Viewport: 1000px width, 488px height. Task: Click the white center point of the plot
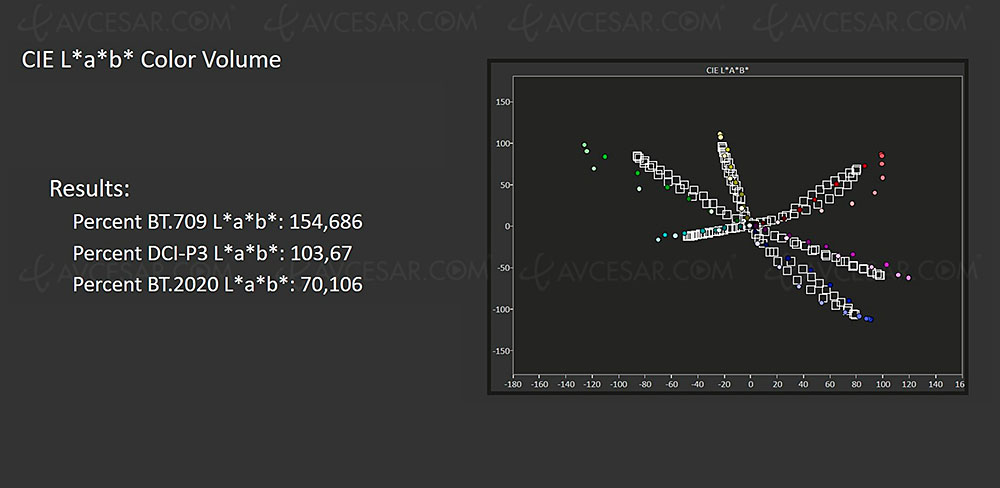[750, 224]
